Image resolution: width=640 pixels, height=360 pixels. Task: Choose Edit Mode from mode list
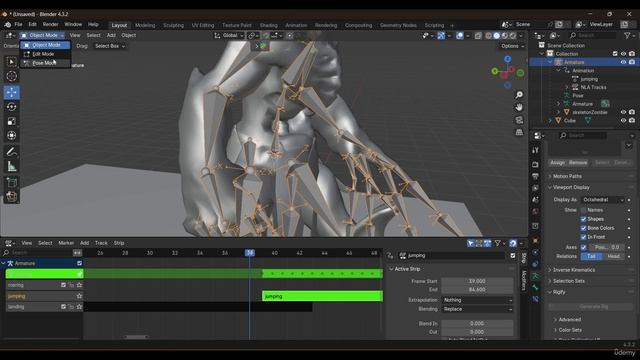[x=45, y=54]
